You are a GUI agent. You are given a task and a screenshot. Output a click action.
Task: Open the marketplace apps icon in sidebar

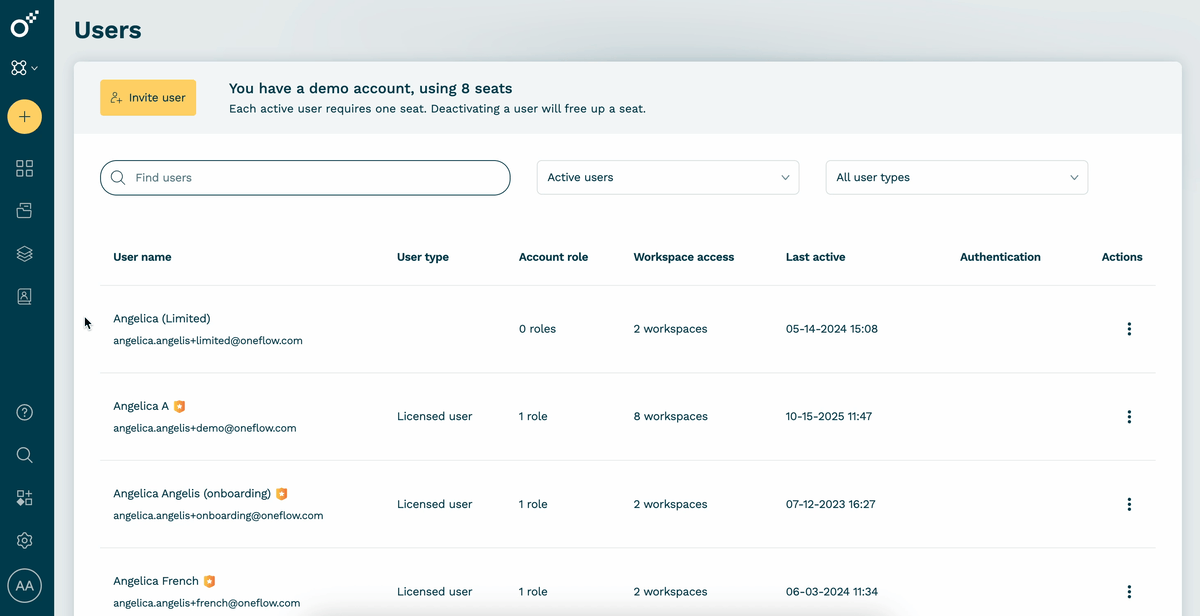(x=25, y=498)
